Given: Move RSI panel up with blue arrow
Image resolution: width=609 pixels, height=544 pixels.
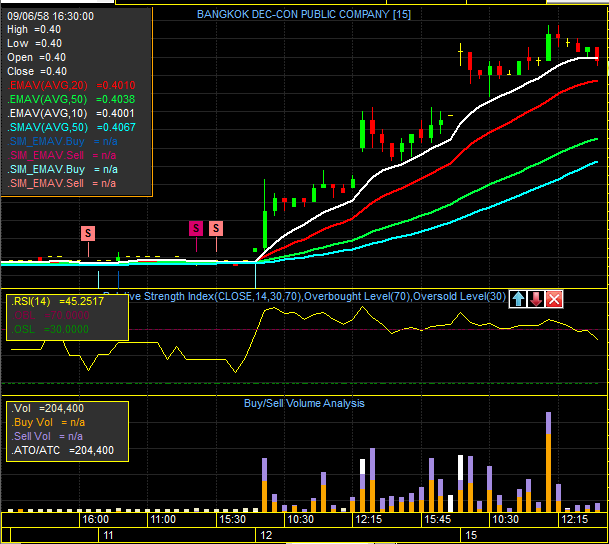Looking at the screenshot, I should coord(518,299).
